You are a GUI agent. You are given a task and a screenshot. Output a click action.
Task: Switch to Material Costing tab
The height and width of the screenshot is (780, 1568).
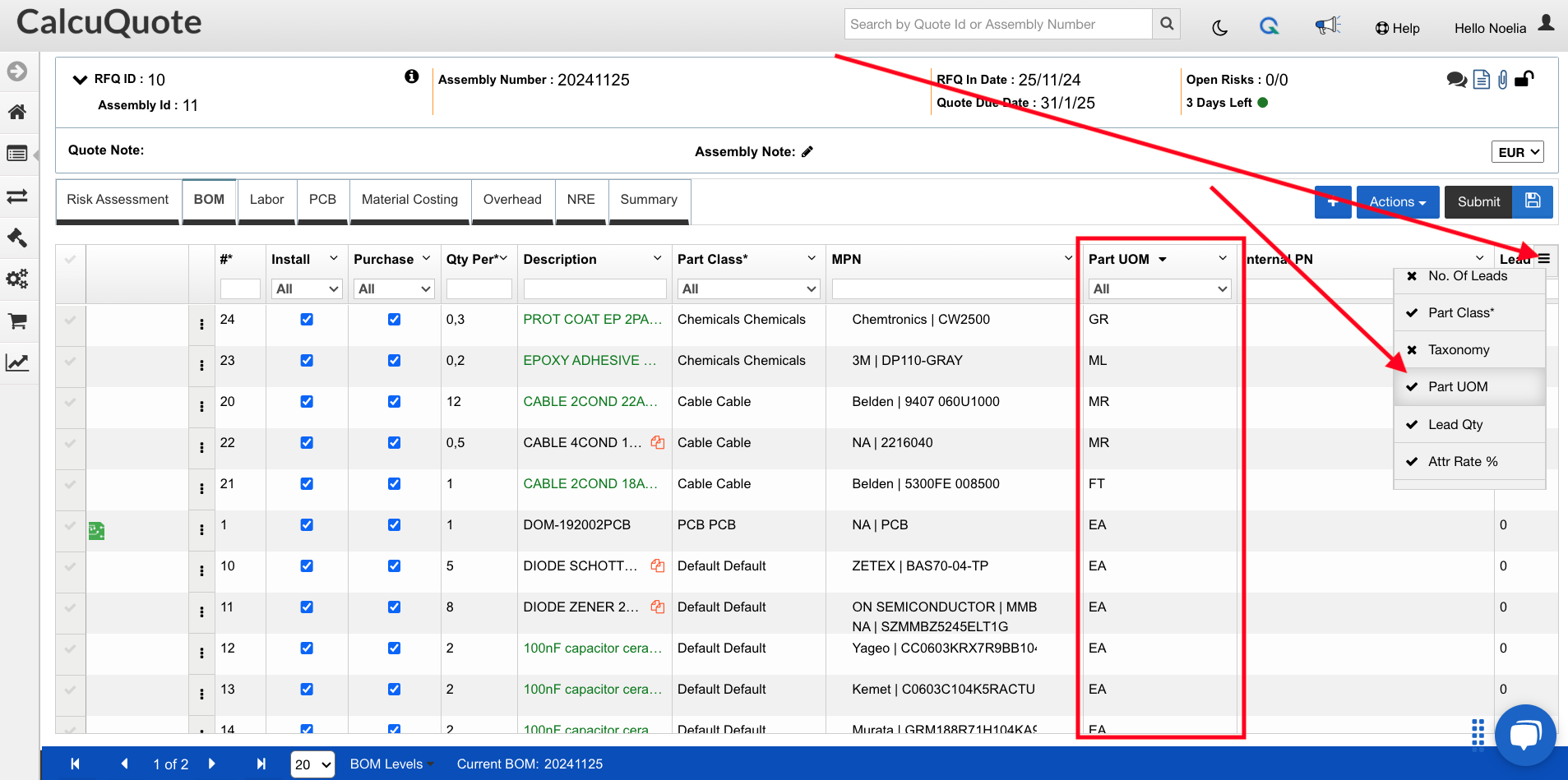coord(409,201)
